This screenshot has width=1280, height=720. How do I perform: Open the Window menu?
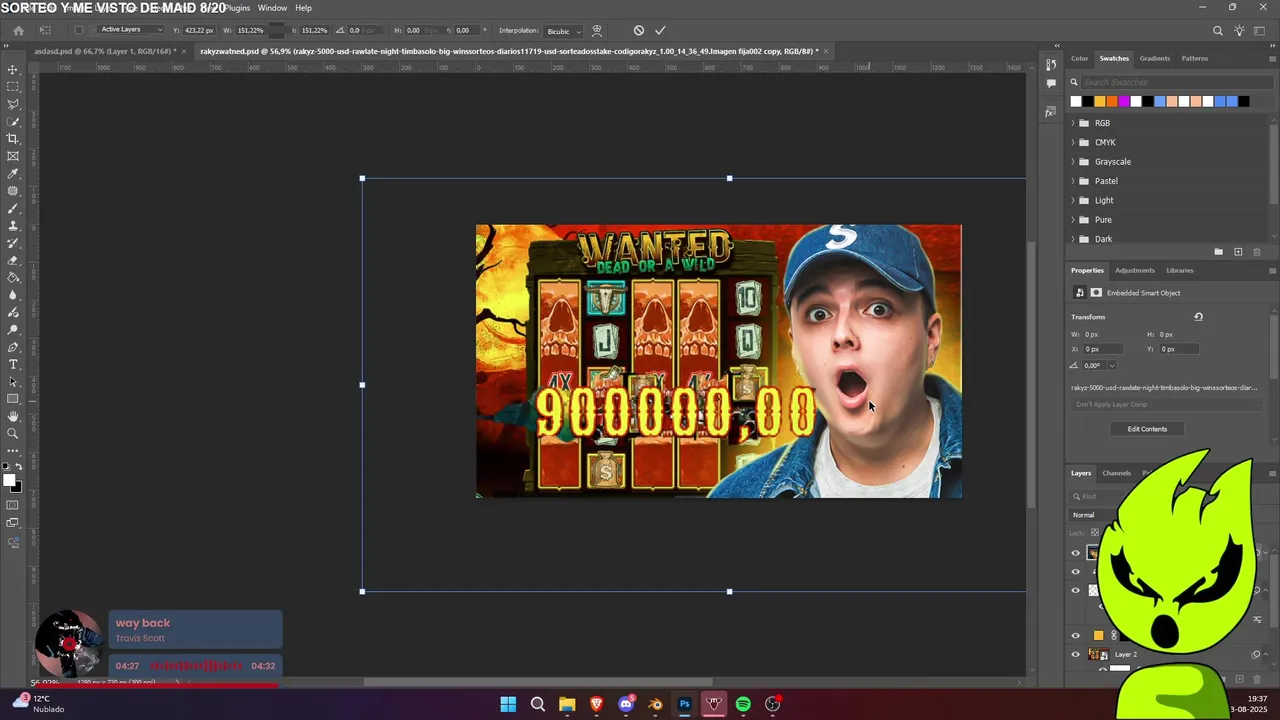pos(272,8)
